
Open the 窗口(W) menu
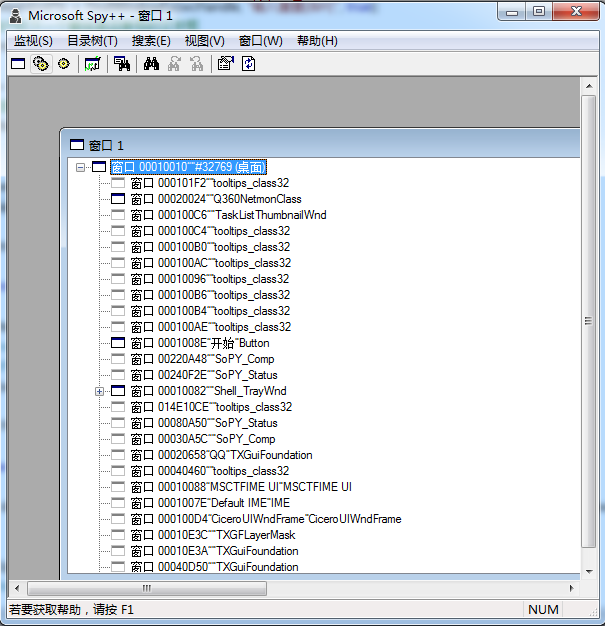pos(260,41)
